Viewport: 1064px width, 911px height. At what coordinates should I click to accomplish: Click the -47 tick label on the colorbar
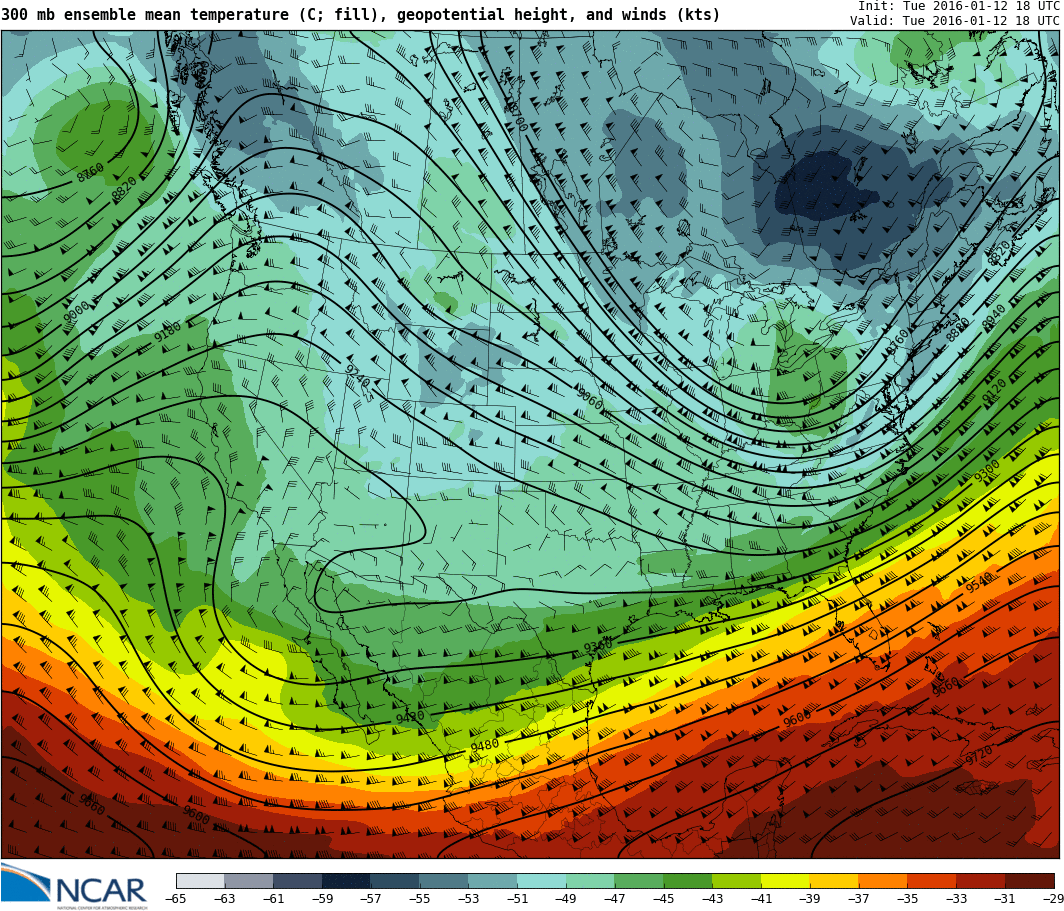click(614, 899)
